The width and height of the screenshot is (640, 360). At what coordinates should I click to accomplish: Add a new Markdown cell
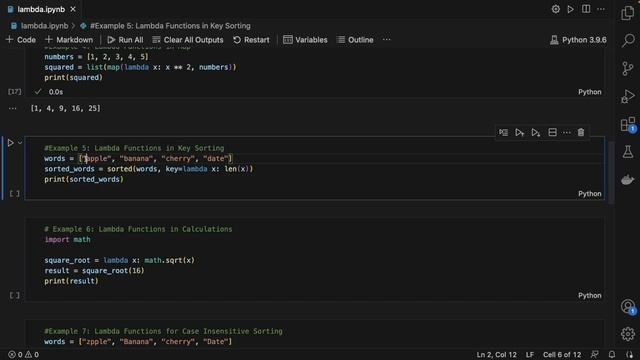pyautogui.click(x=69, y=40)
